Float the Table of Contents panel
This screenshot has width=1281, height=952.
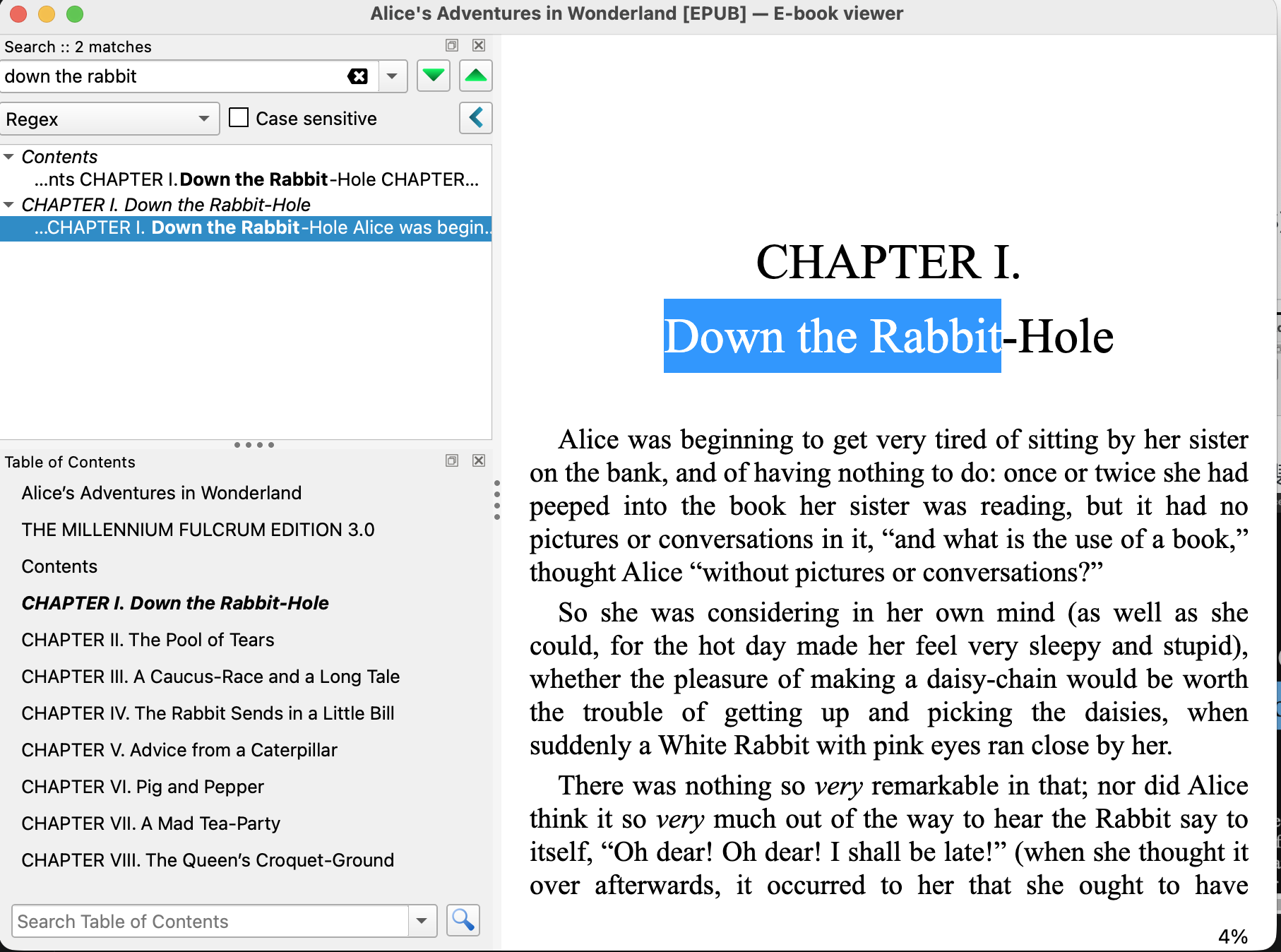coord(452,461)
